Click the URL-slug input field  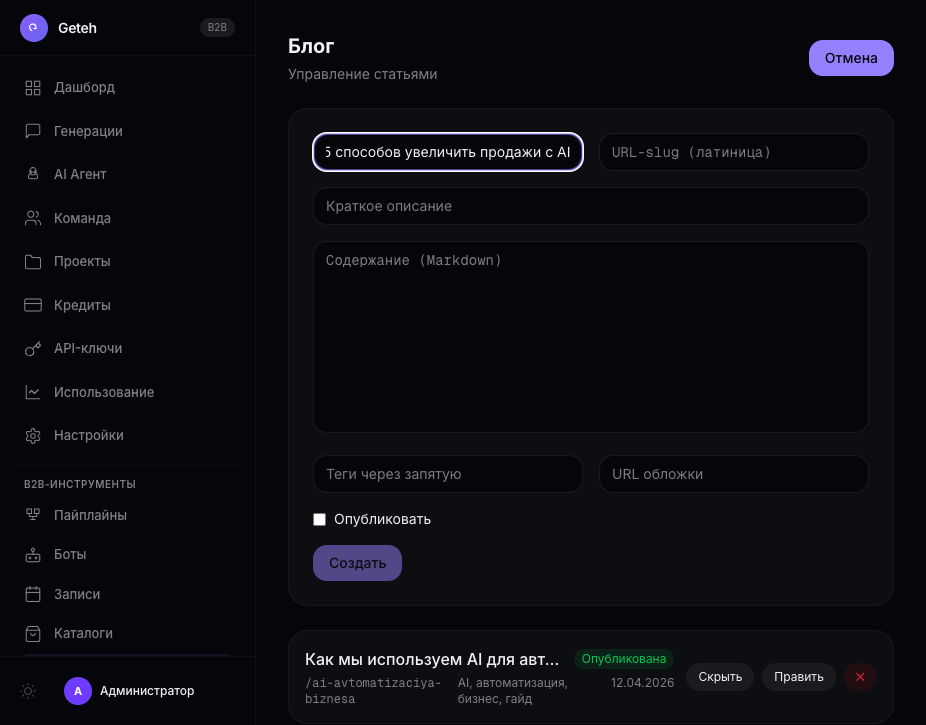pos(734,152)
